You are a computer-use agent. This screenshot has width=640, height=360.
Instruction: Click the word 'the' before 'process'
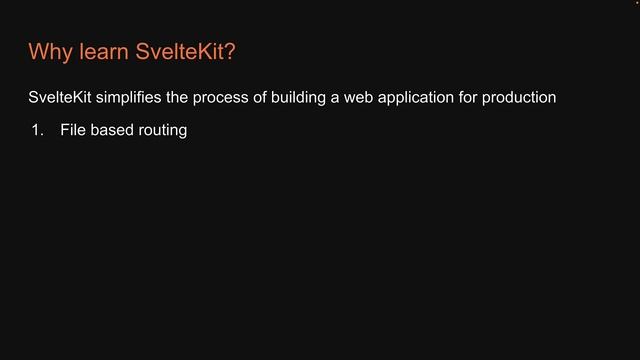[177, 97]
